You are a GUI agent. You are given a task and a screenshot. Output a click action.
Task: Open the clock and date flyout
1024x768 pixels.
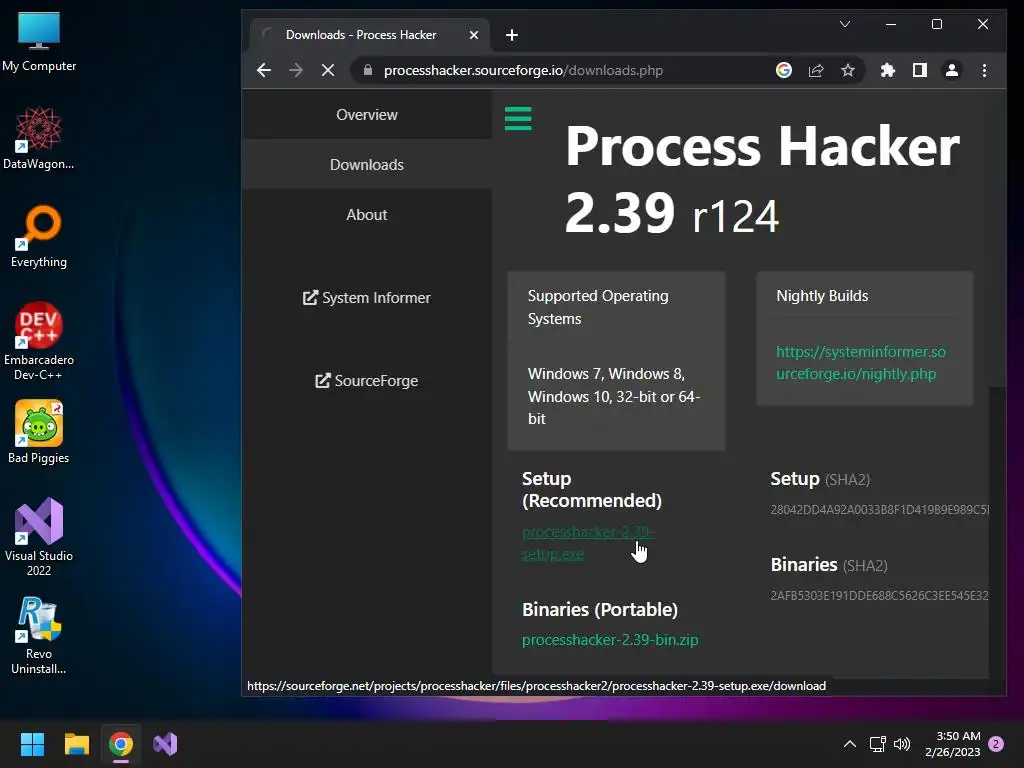pyautogui.click(x=953, y=744)
